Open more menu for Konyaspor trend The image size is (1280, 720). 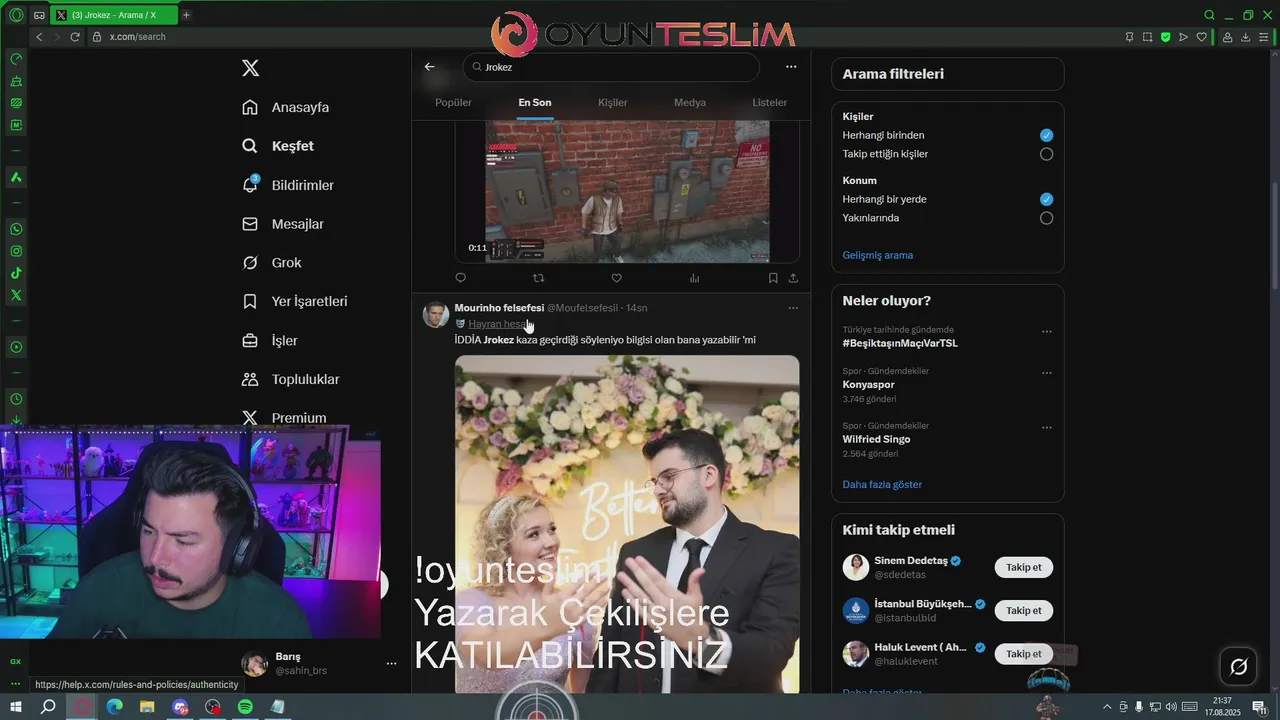1047,373
